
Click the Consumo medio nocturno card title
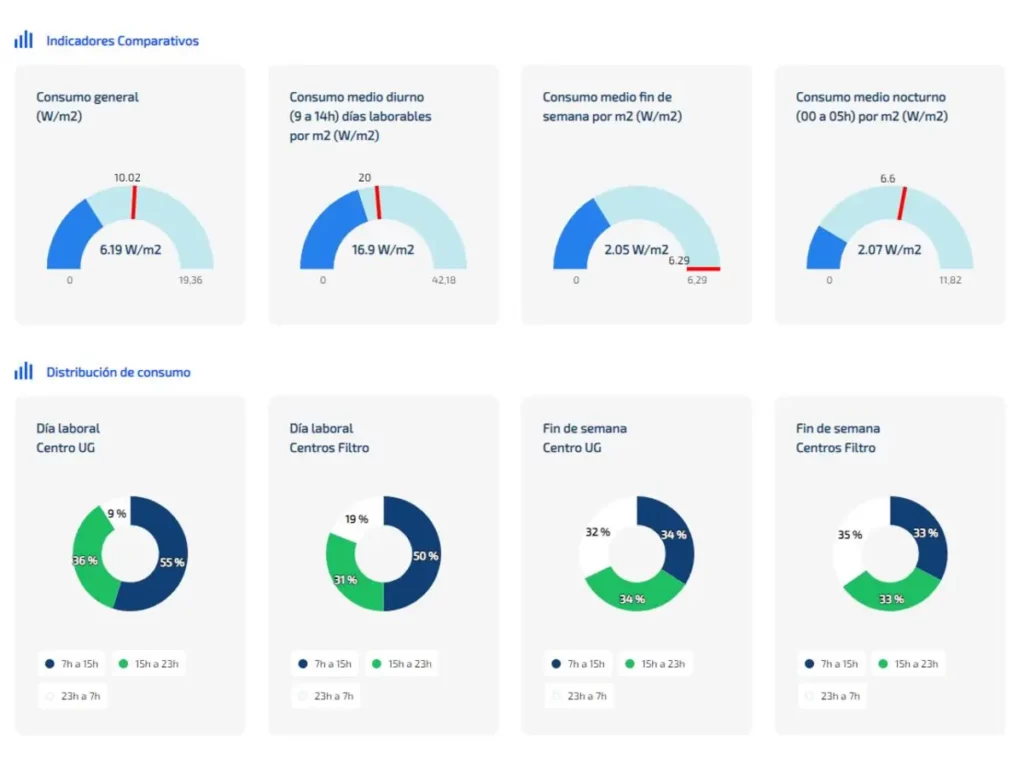point(871,106)
